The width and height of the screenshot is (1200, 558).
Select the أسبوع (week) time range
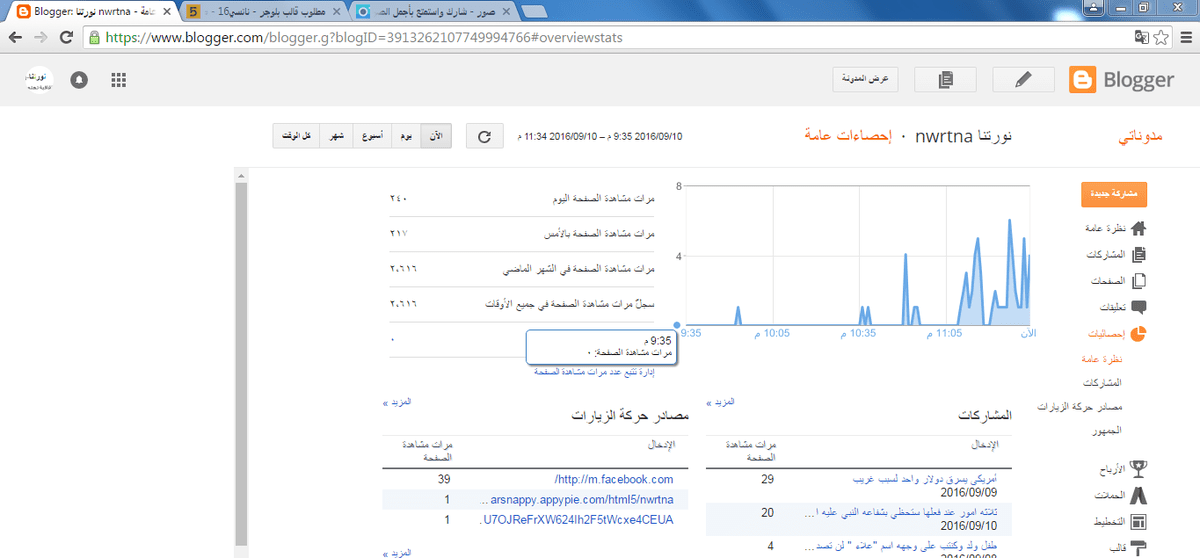point(372,135)
